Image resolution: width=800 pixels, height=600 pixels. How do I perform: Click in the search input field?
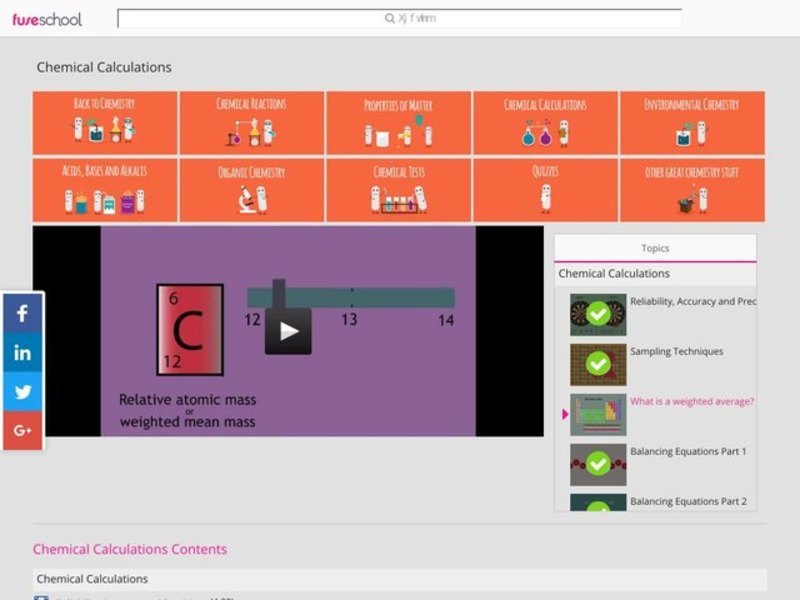pyautogui.click(x=400, y=18)
